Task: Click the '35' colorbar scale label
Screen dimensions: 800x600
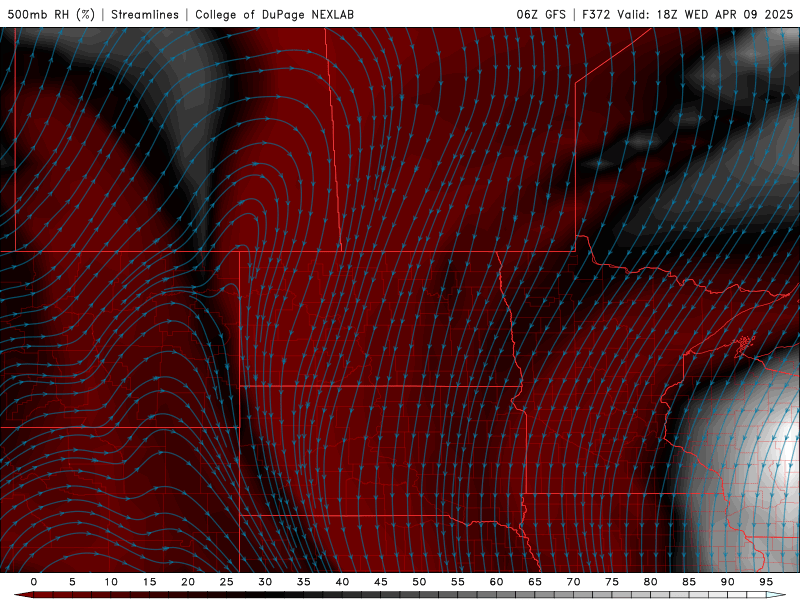Action: 304,582
